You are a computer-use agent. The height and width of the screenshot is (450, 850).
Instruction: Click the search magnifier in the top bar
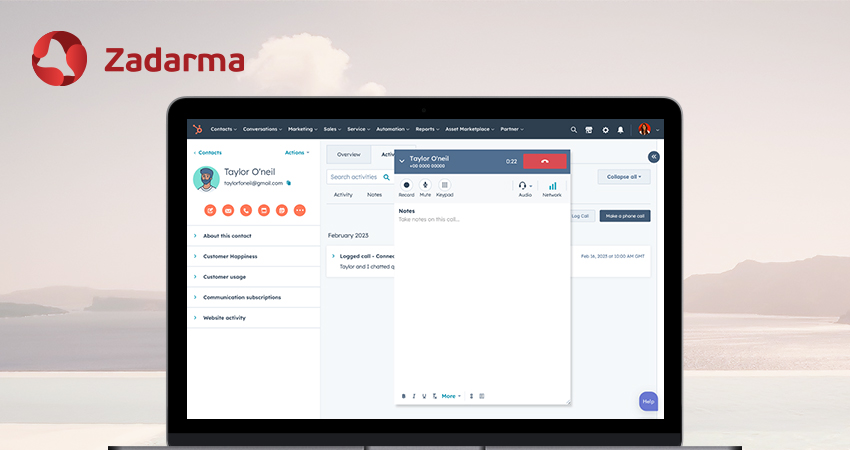(x=574, y=130)
